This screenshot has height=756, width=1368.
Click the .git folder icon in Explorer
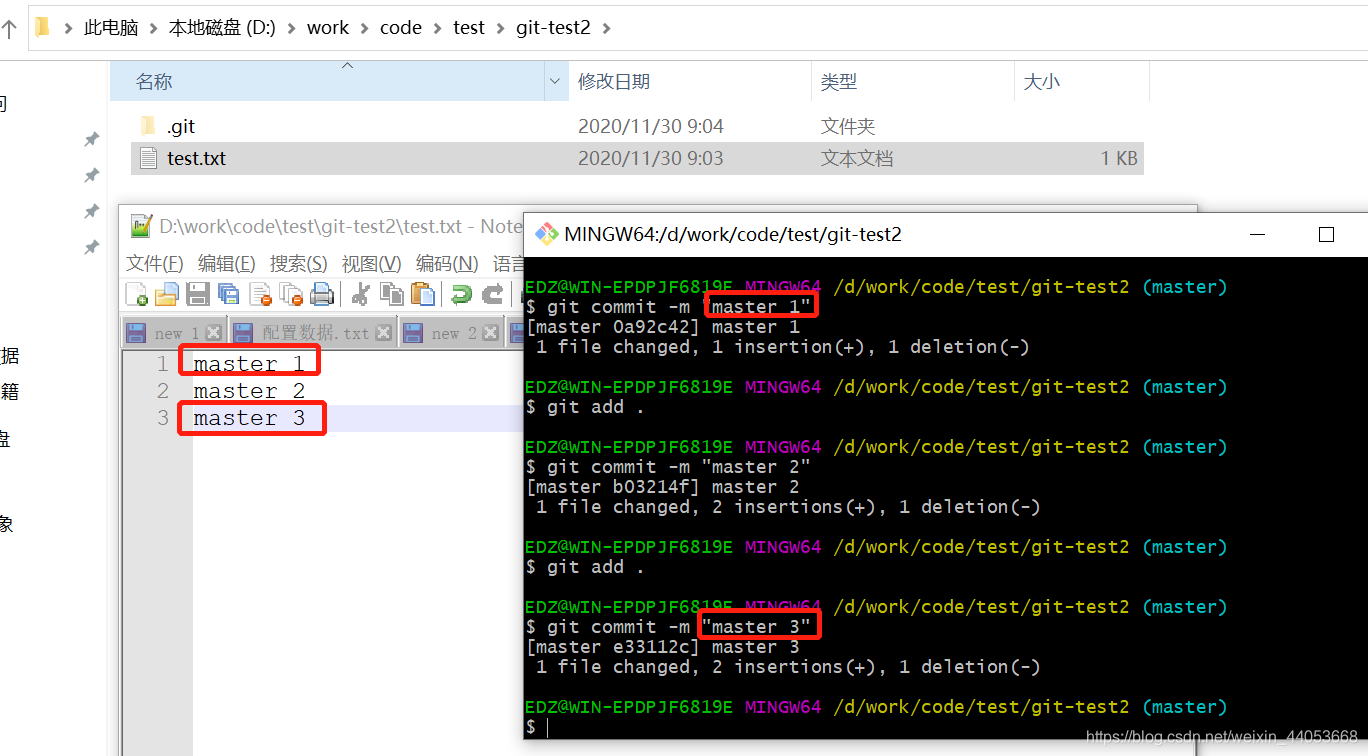(148, 126)
